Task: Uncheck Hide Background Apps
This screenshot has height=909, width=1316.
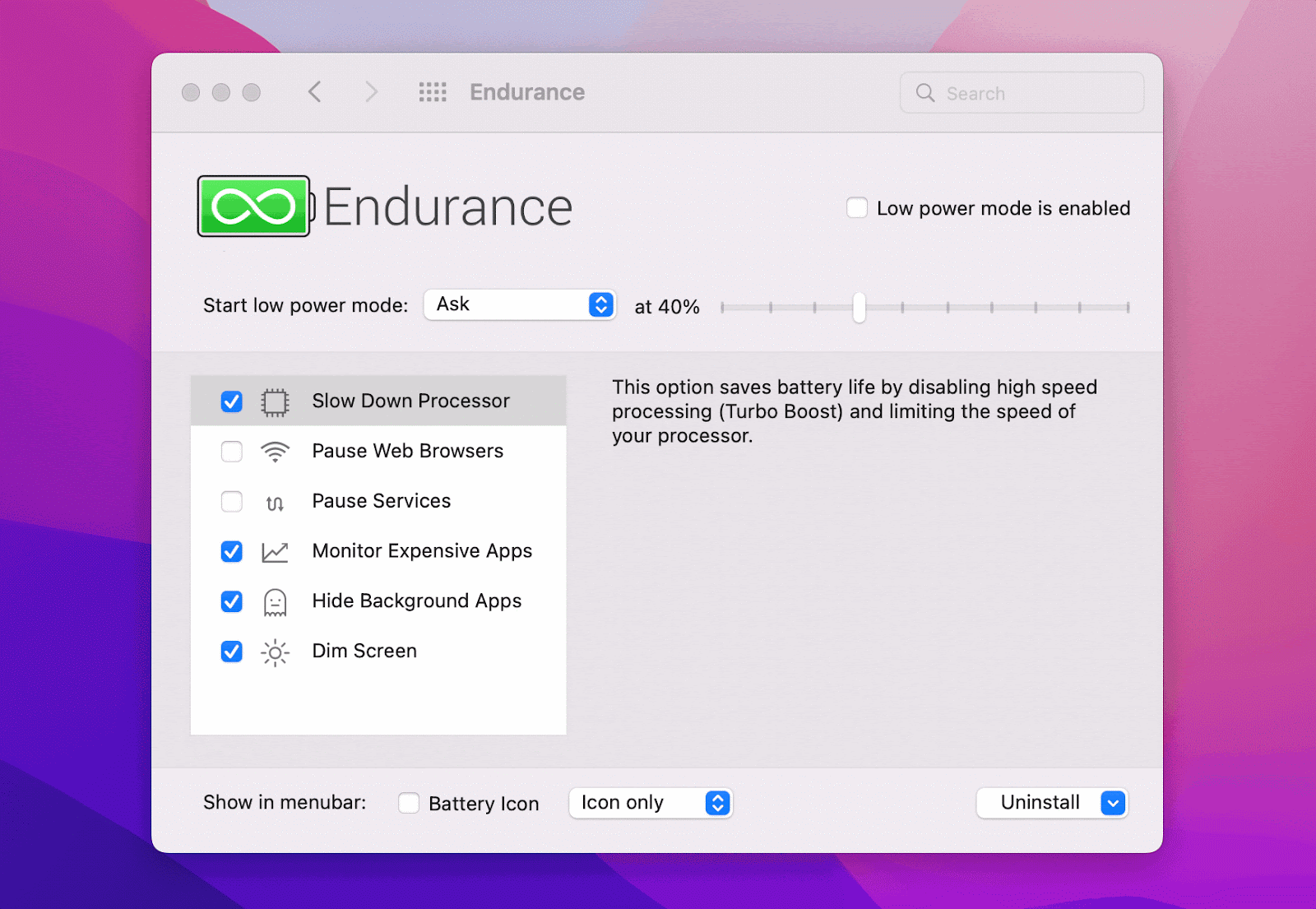Action: (232, 601)
